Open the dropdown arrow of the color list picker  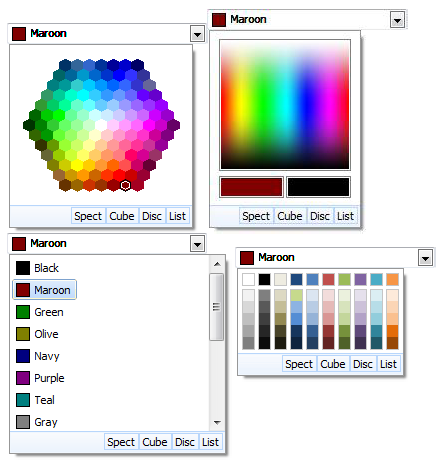tap(197, 244)
